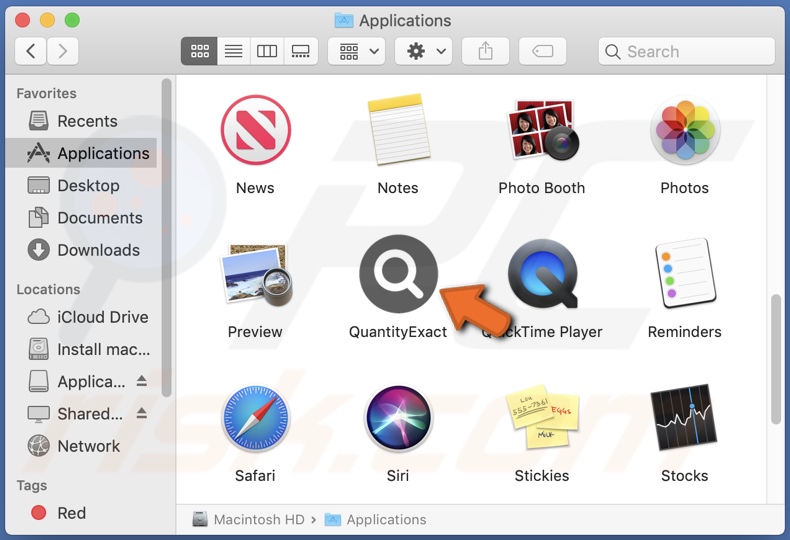
Task: Click the Edit Tags toolbar button
Action: (x=543, y=51)
